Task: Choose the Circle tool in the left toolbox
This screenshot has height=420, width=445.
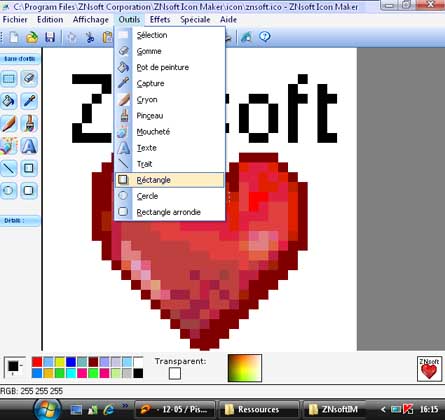Action: (9, 191)
